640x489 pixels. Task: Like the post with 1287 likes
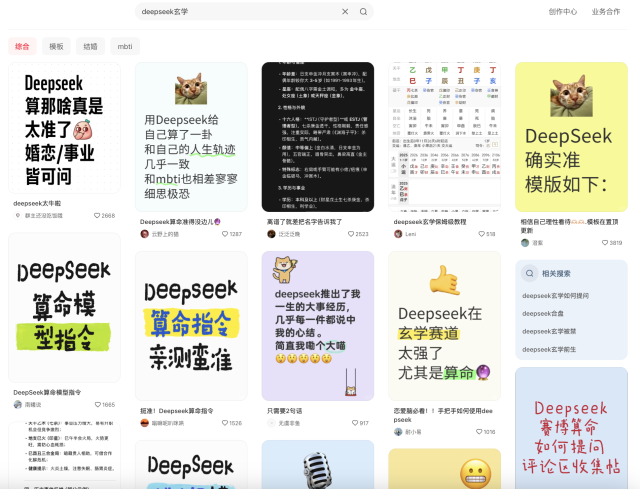224,234
